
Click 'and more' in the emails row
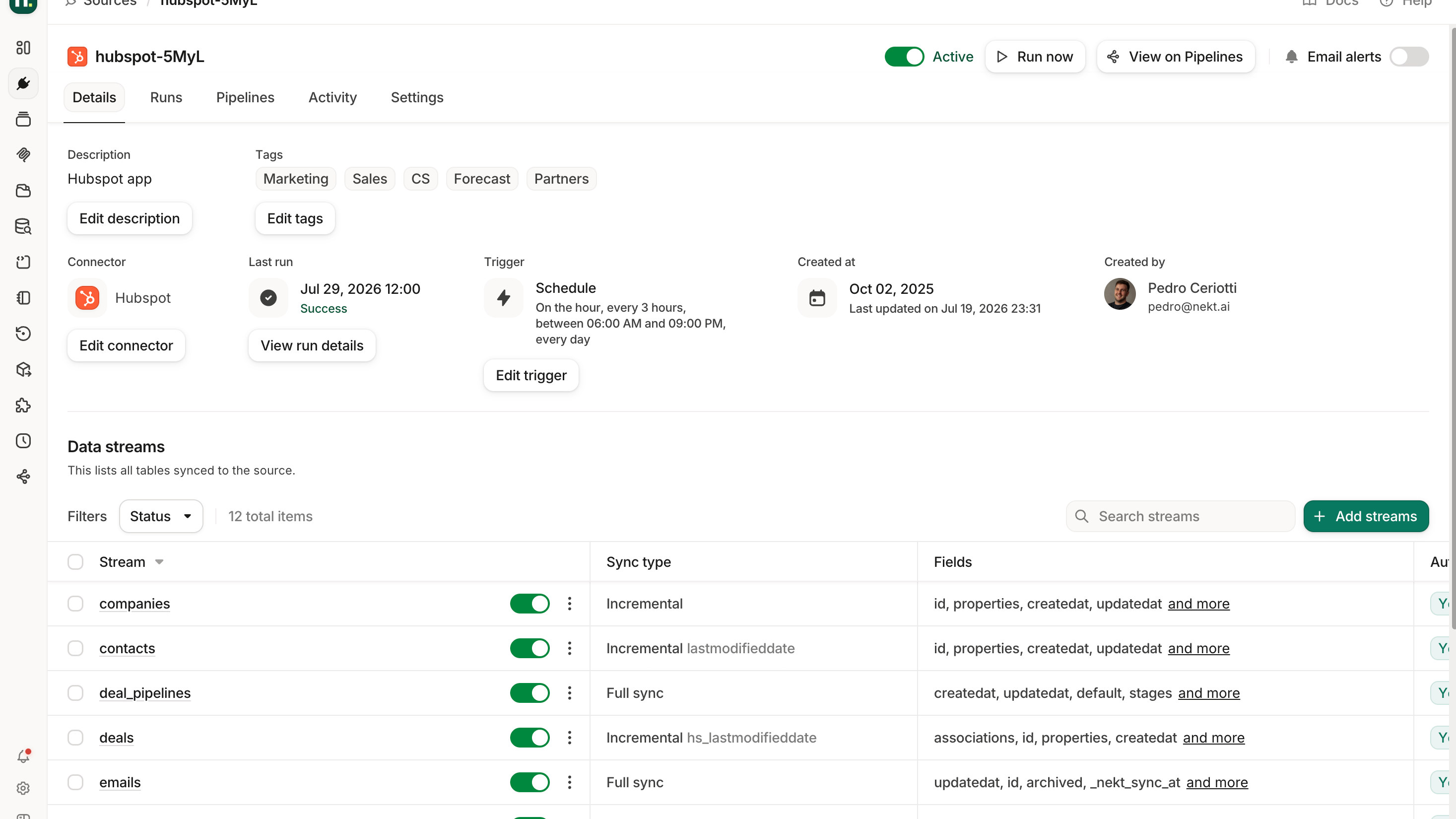[x=1217, y=782]
